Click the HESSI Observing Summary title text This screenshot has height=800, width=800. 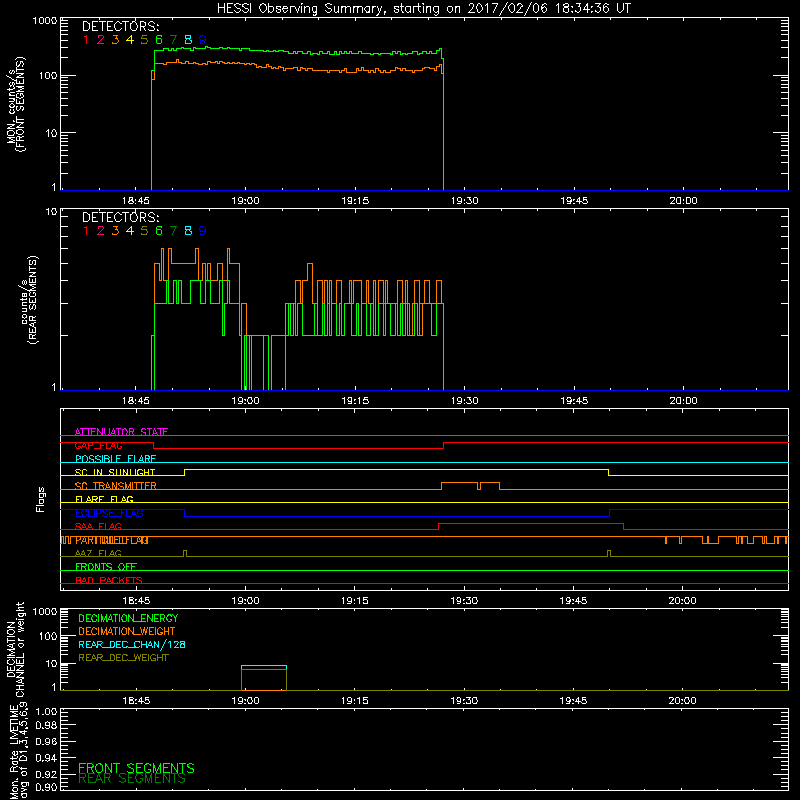(424, 9)
